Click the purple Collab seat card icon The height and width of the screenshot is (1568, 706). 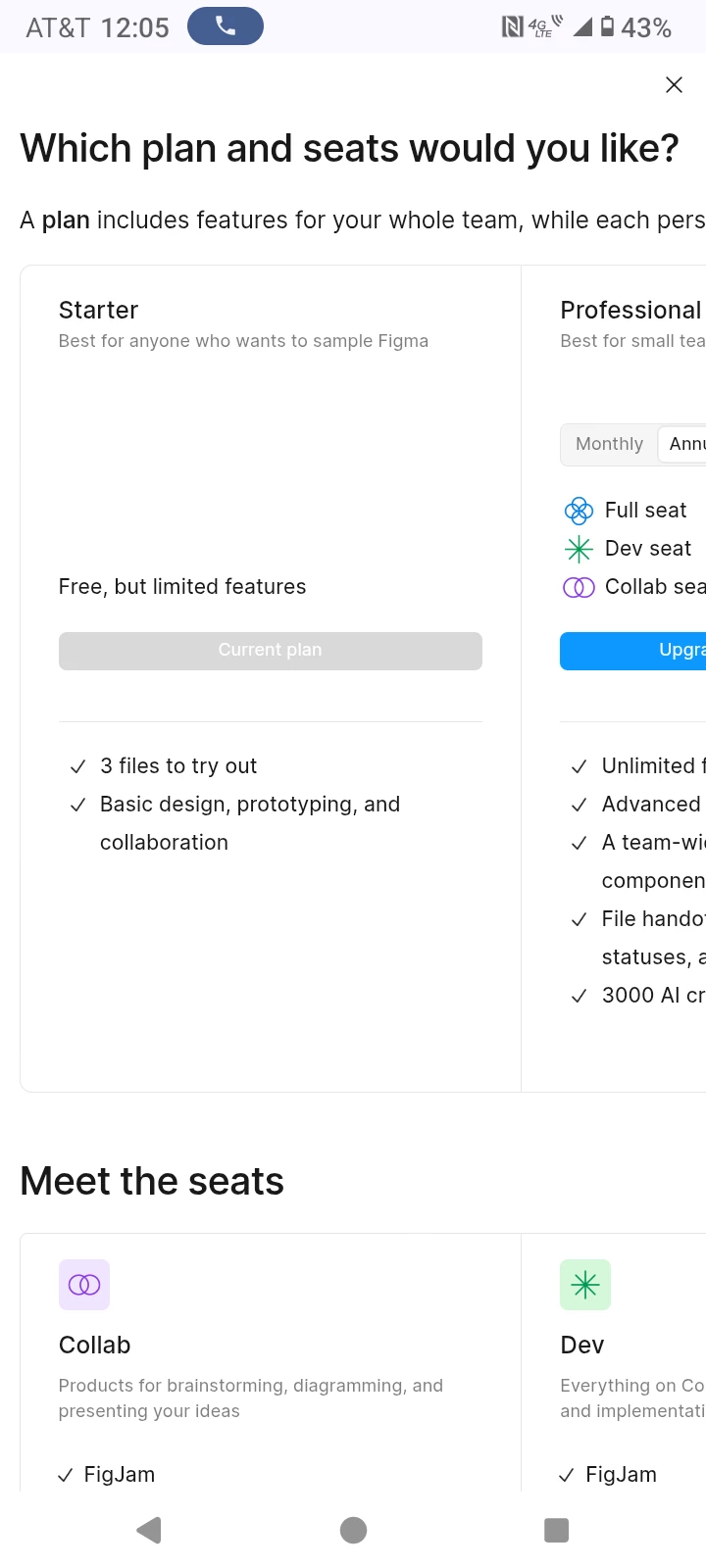click(x=84, y=1285)
